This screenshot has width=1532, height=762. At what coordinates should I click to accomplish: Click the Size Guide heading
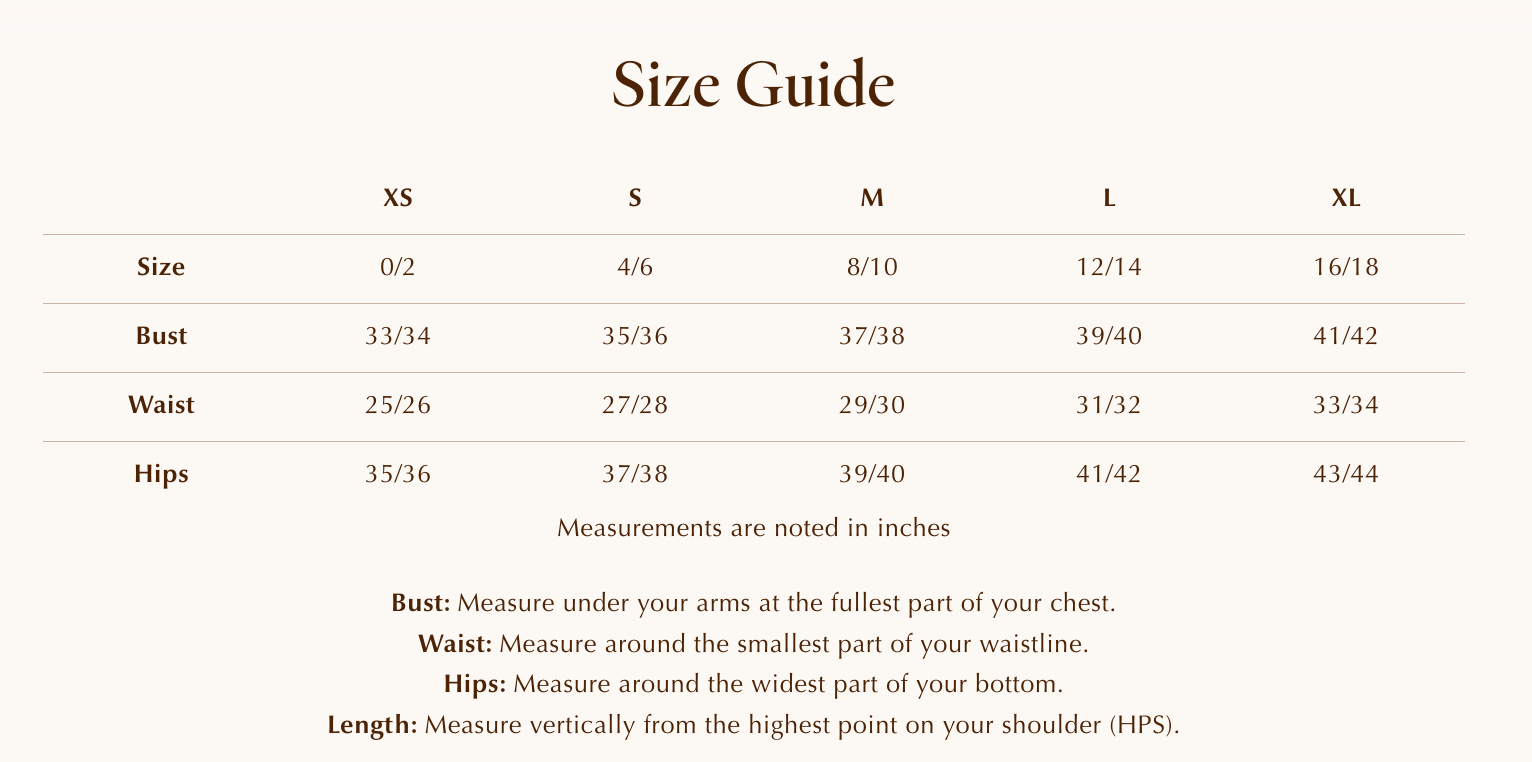pos(753,86)
